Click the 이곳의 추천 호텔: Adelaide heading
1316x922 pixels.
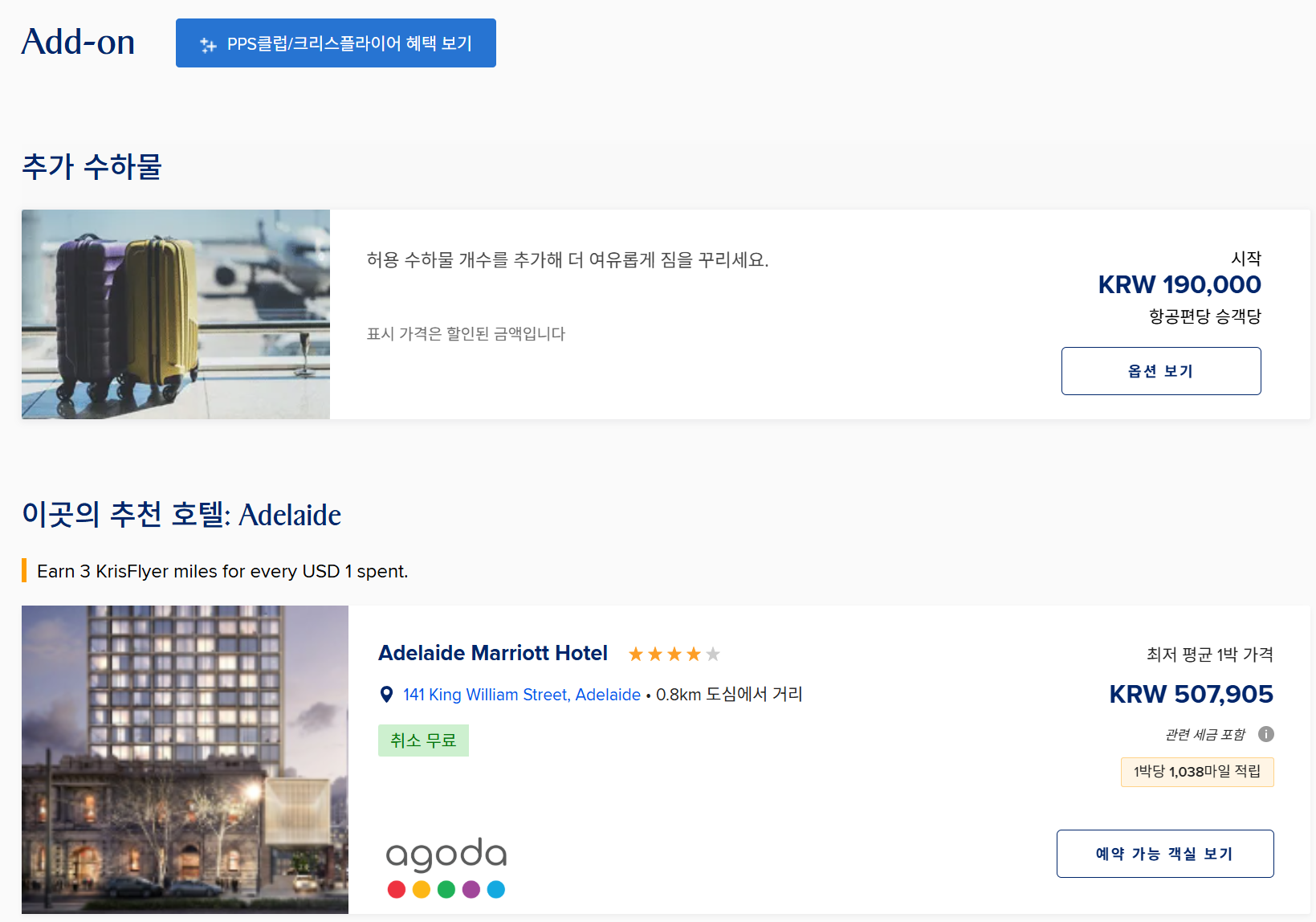(181, 515)
